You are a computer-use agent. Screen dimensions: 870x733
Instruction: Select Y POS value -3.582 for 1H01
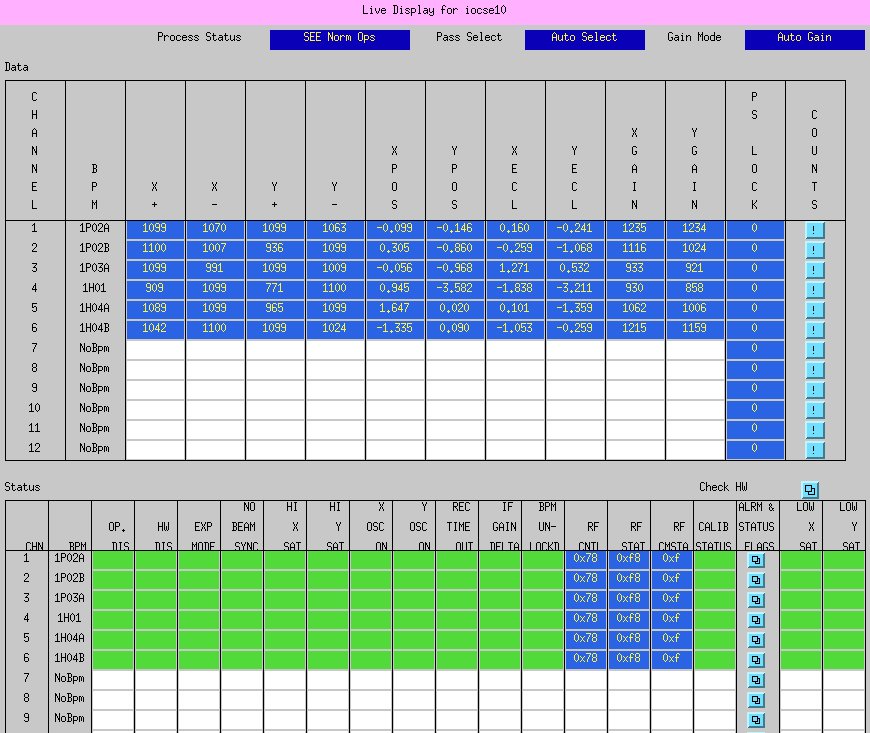click(x=454, y=290)
